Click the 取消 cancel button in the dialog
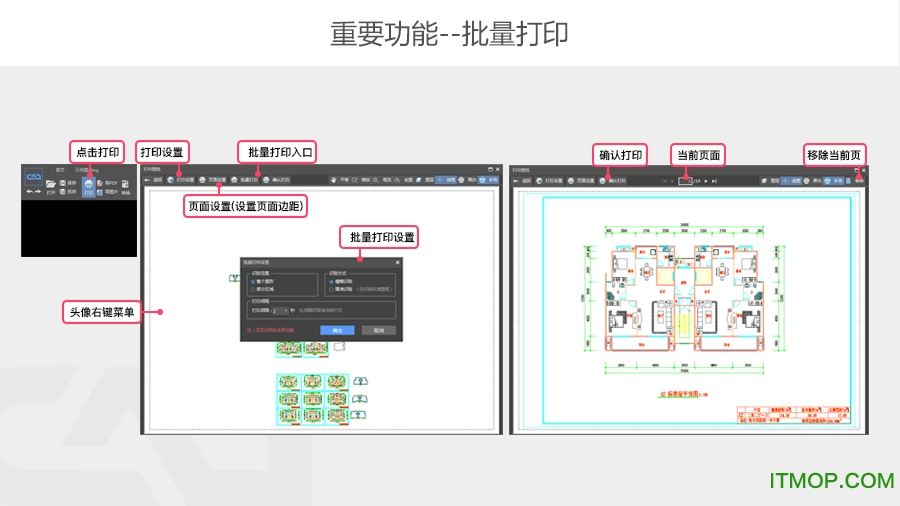Viewport: 900px width, 506px height. coord(379,330)
